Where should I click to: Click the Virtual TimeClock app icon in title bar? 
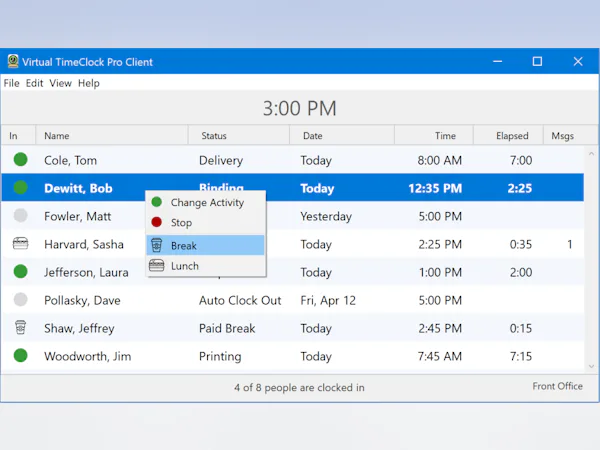[x=13, y=61]
